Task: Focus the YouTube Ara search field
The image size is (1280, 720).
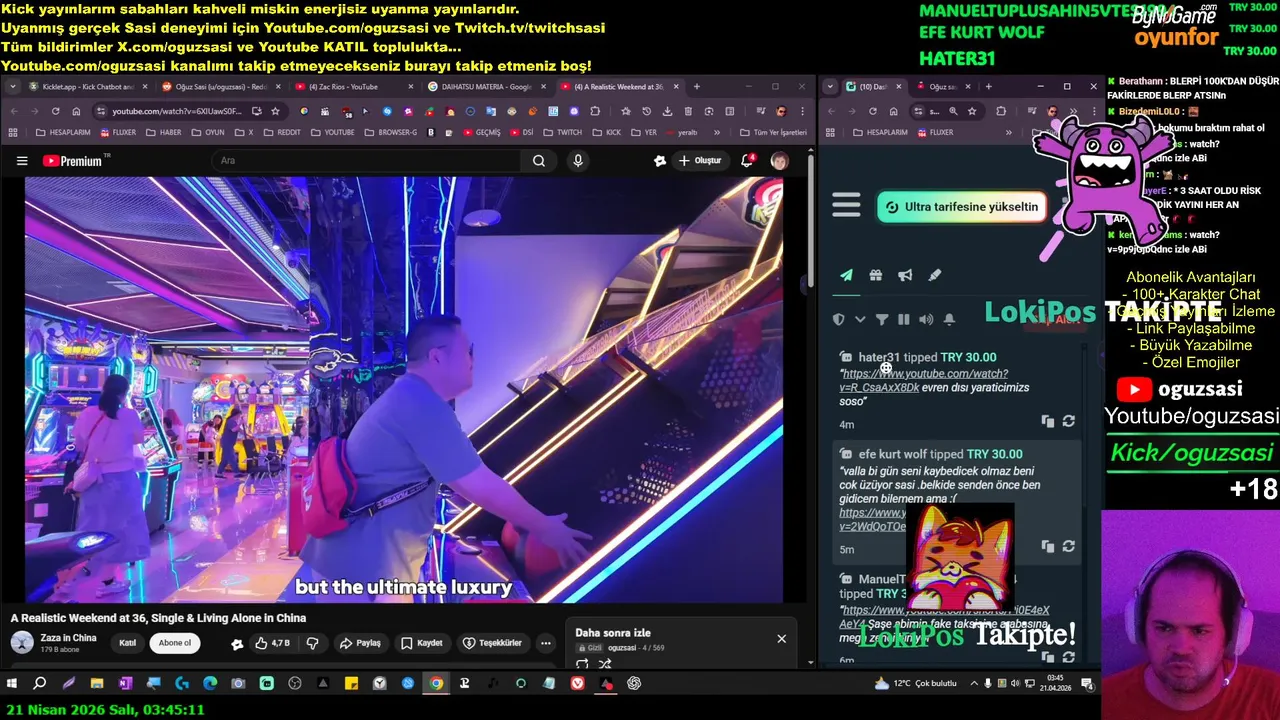Action: pyautogui.click(x=365, y=161)
